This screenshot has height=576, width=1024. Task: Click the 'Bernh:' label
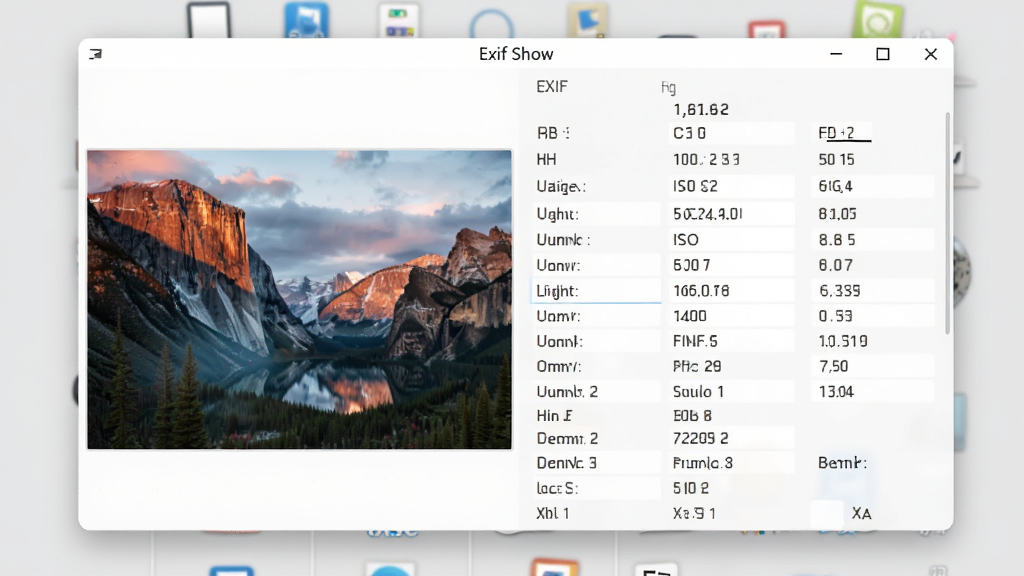[842, 464]
